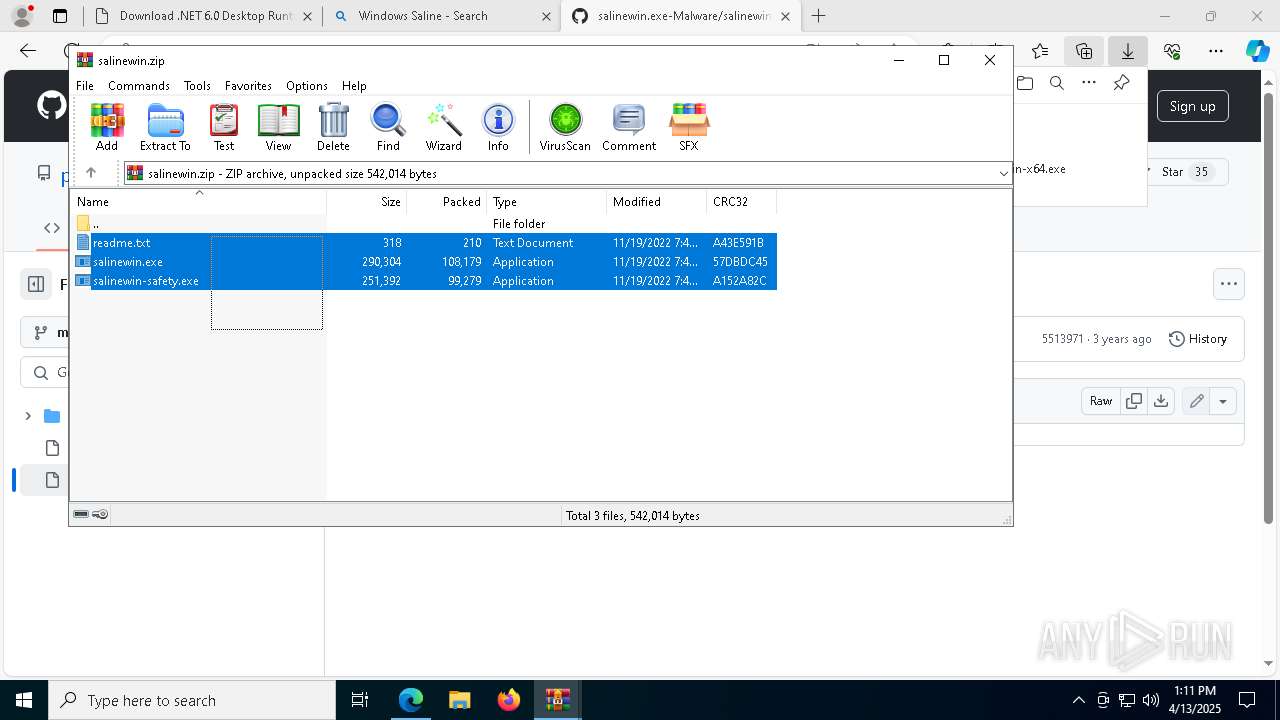The image size is (1280, 720).
Task: Open the Favorites menu
Action: click(248, 86)
